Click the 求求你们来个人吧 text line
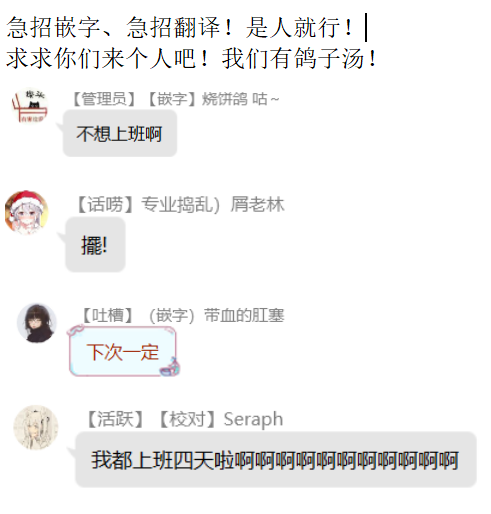This screenshot has width=491, height=514. point(192,58)
